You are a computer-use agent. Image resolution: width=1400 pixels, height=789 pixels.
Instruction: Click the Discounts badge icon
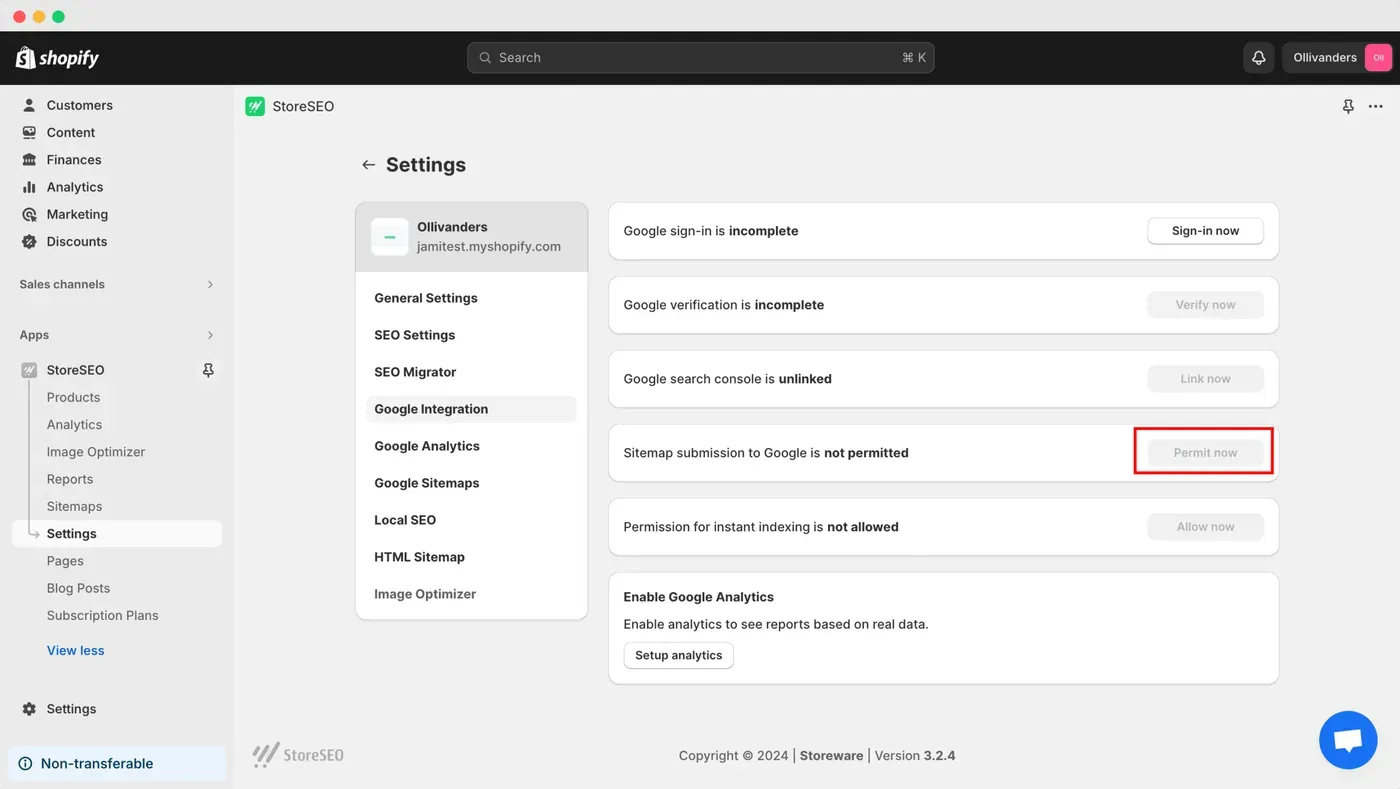pos(29,241)
